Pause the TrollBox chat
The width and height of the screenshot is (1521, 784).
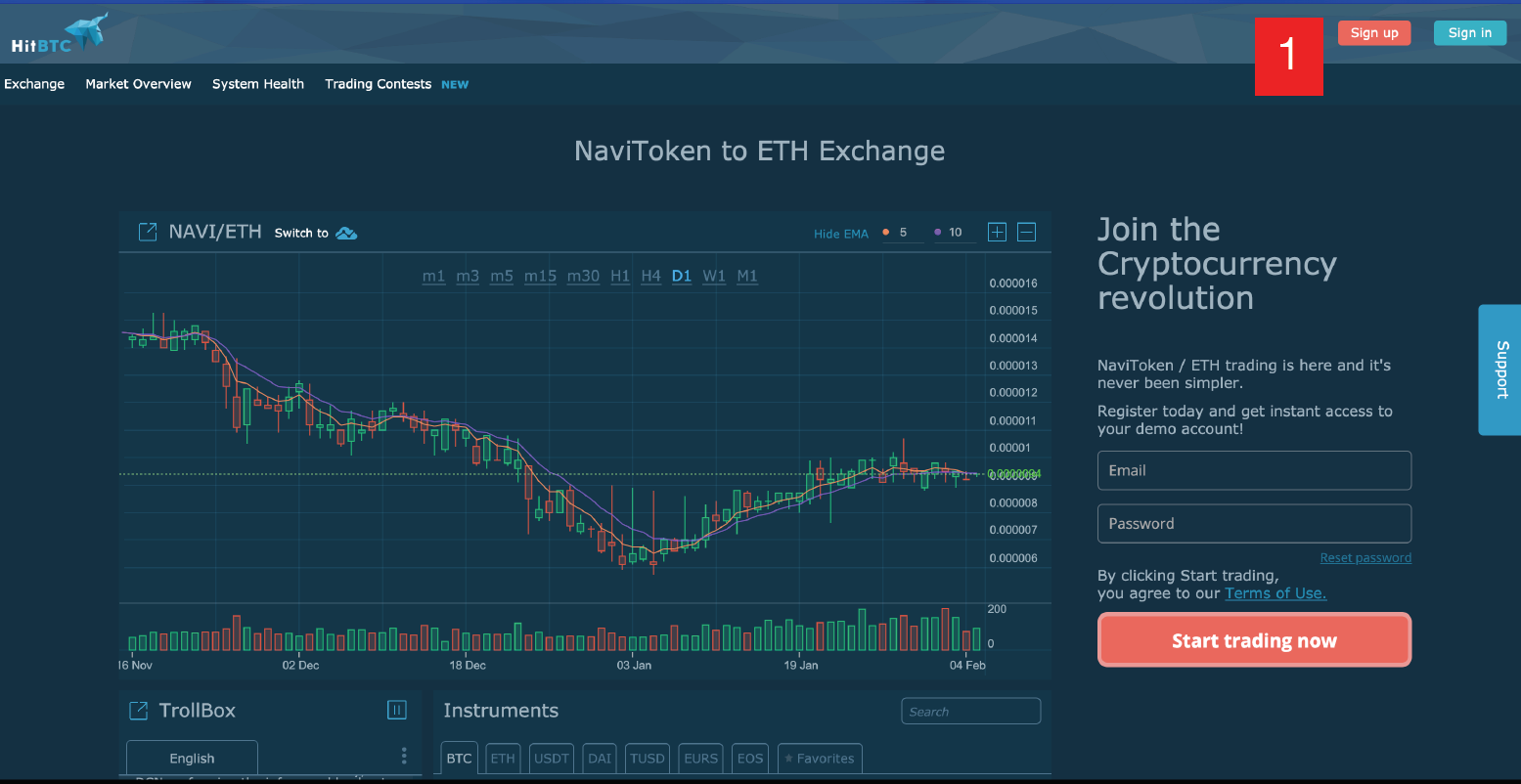pos(396,710)
